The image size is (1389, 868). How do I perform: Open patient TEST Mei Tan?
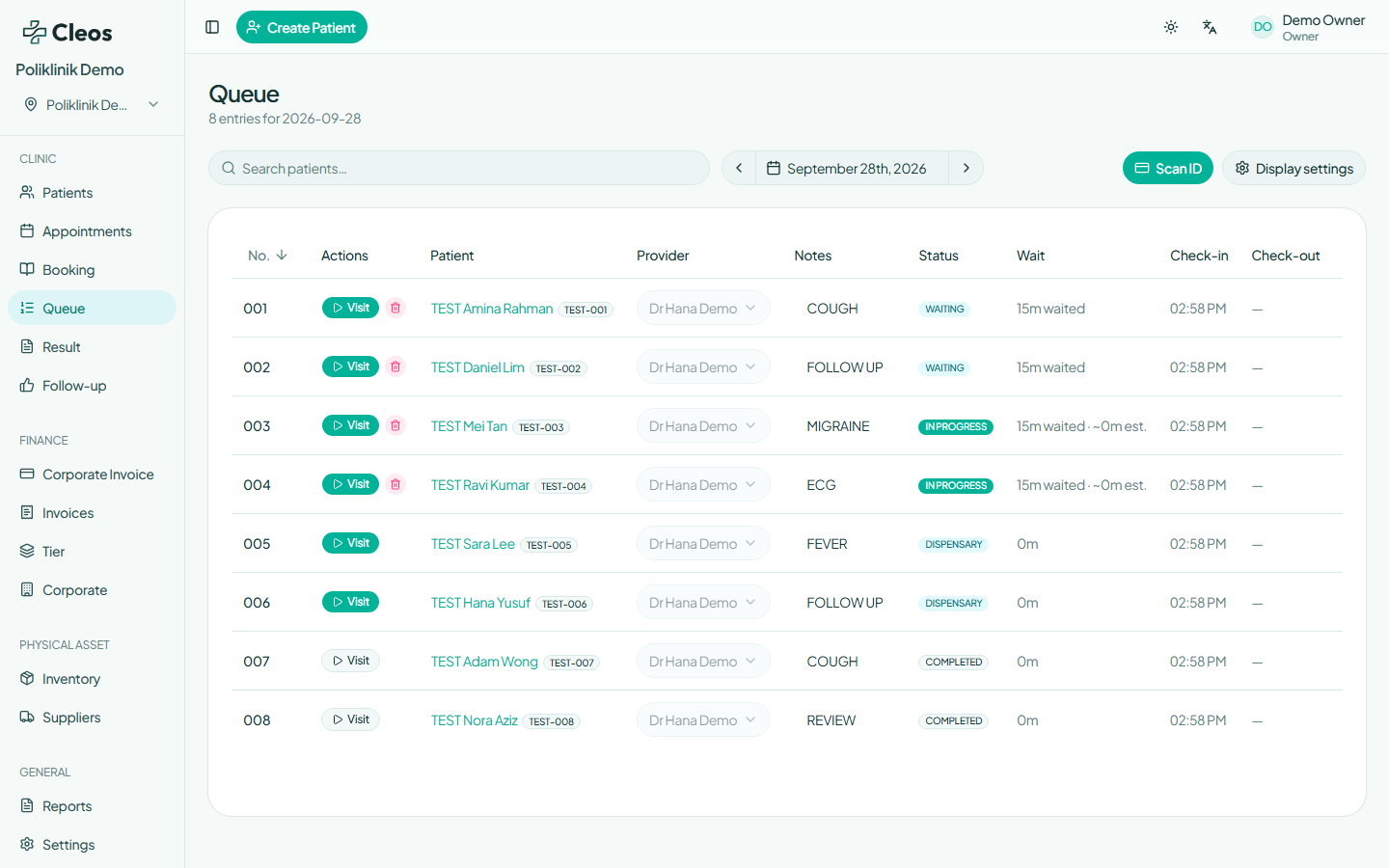[469, 426]
